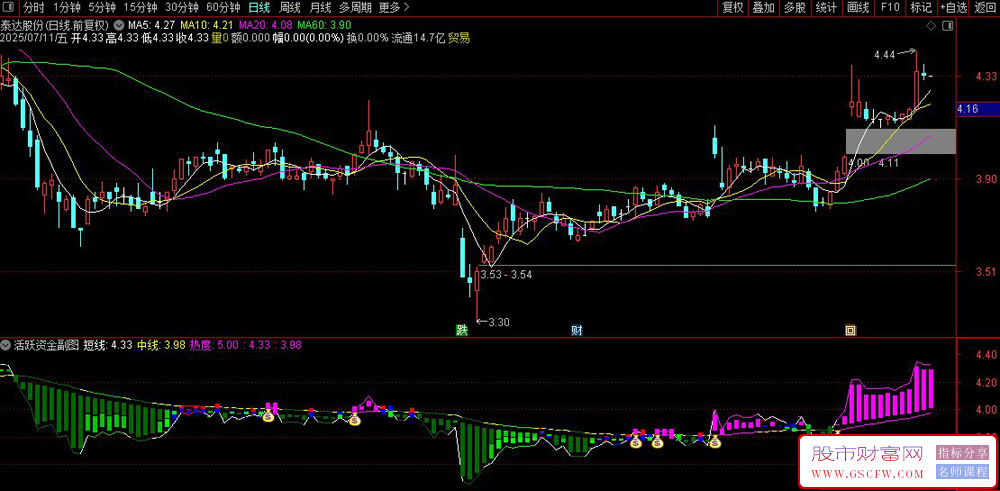The width and height of the screenshot is (1000, 491).
Task: Click the 财 financial report marker
Action: coord(577,330)
